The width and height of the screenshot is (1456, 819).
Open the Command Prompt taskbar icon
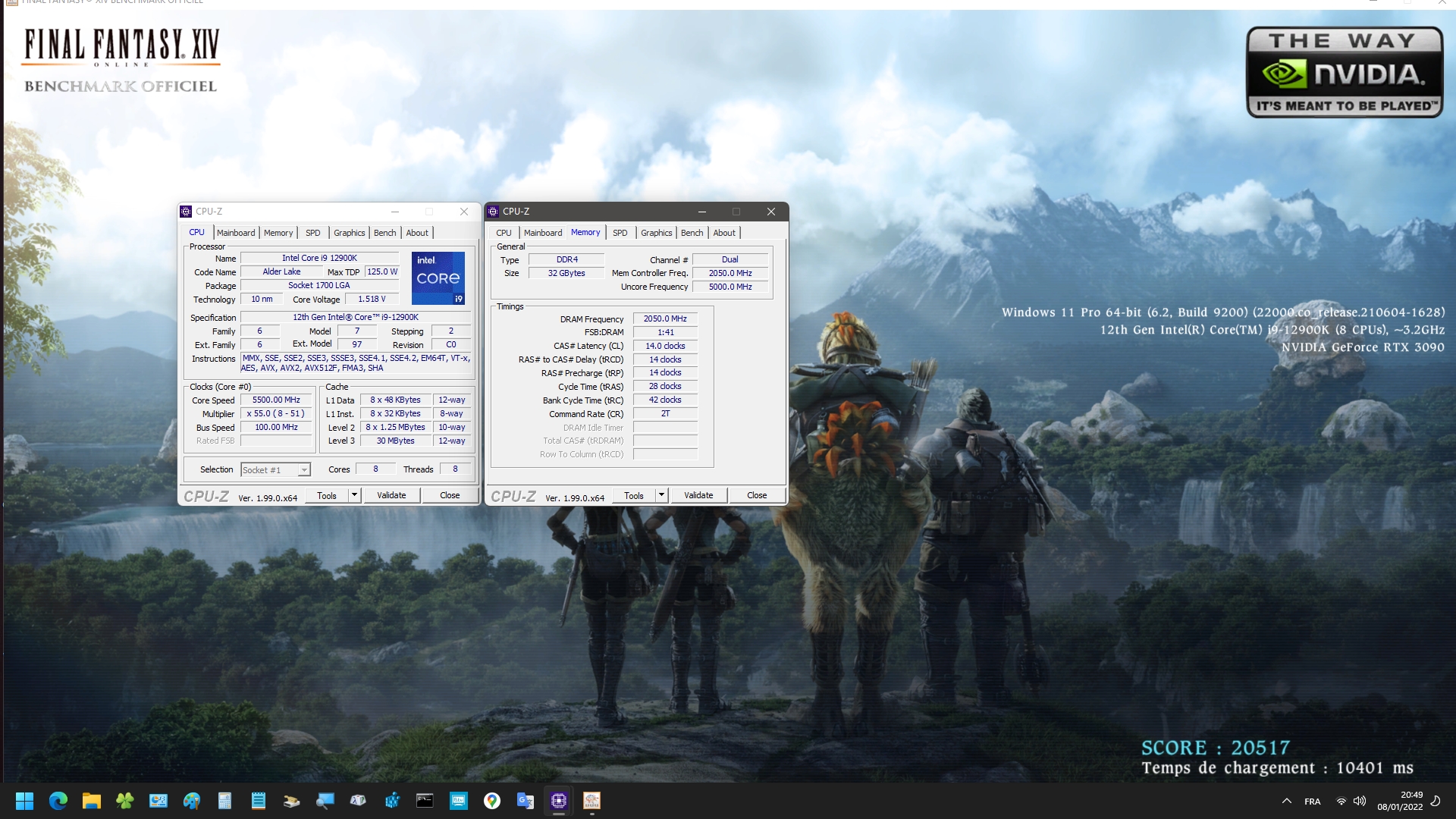coord(425,801)
